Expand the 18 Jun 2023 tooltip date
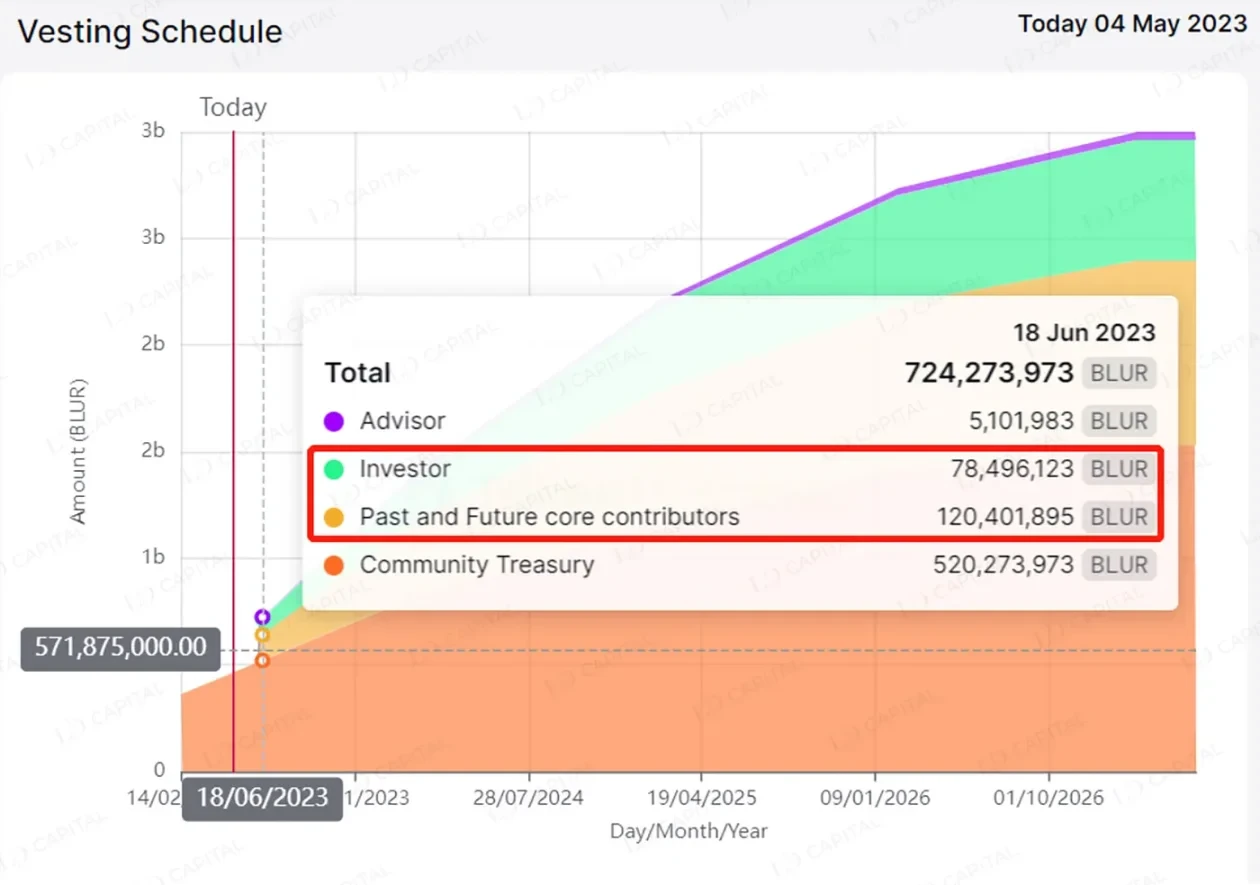1260x885 pixels. click(x=1084, y=332)
